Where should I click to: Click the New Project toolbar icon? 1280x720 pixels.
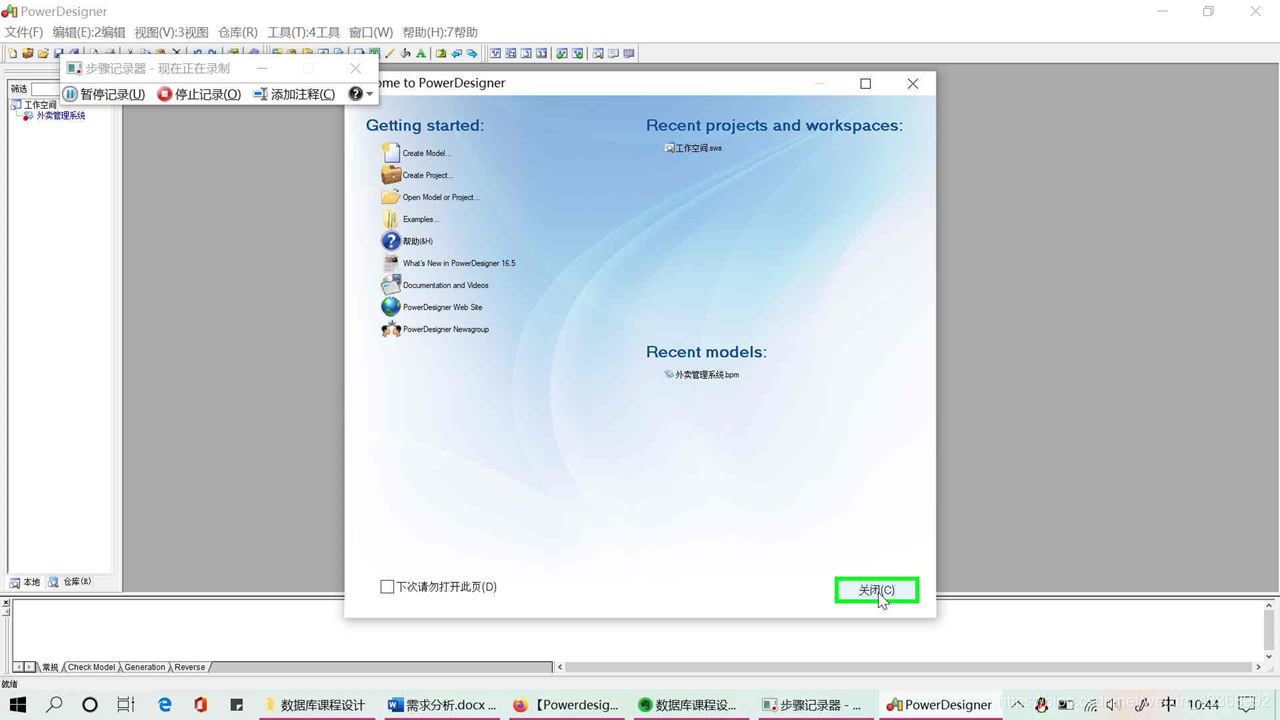28,54
